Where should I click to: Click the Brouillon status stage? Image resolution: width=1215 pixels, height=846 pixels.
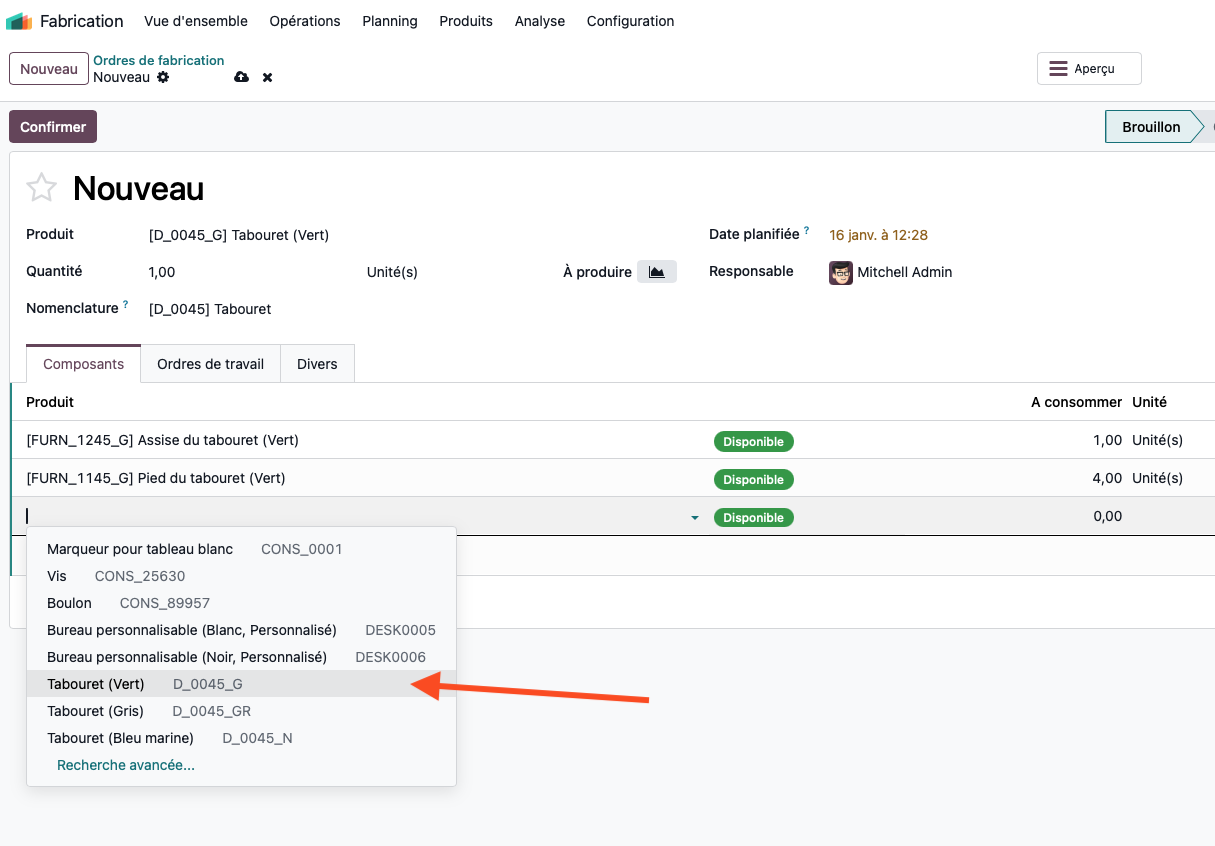[x=1151, y=127]
